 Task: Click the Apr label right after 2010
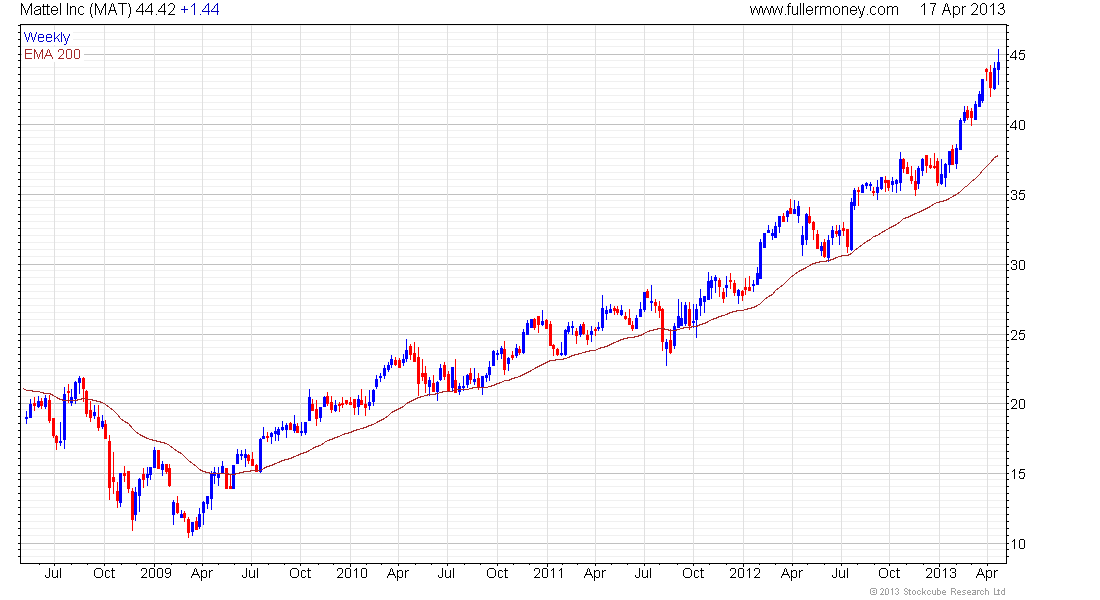click(398, 573)
